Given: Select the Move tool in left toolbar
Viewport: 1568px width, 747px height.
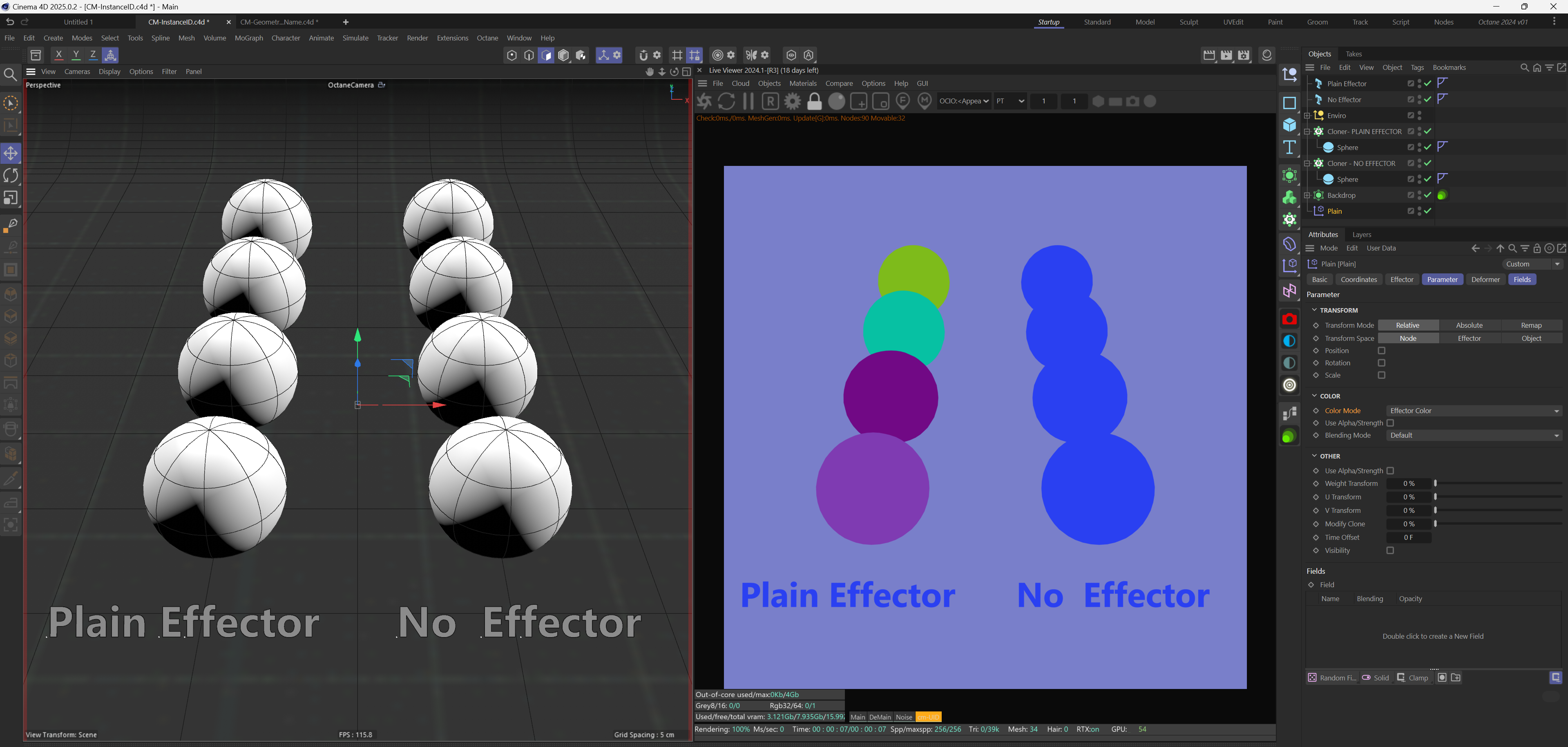Looking at the screenshot, I should (x=11, y=153).
